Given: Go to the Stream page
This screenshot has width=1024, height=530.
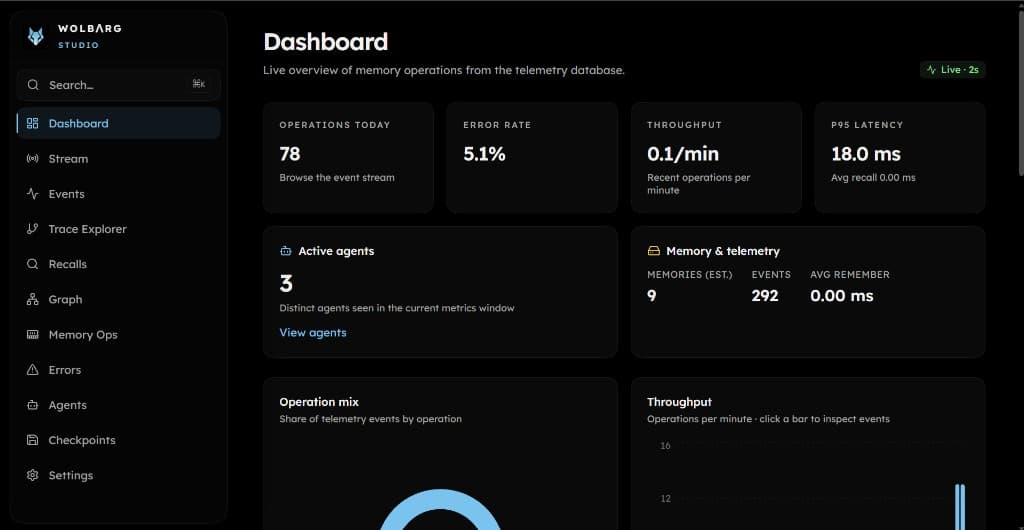Looking at the screenshot, I should (118, 159).
